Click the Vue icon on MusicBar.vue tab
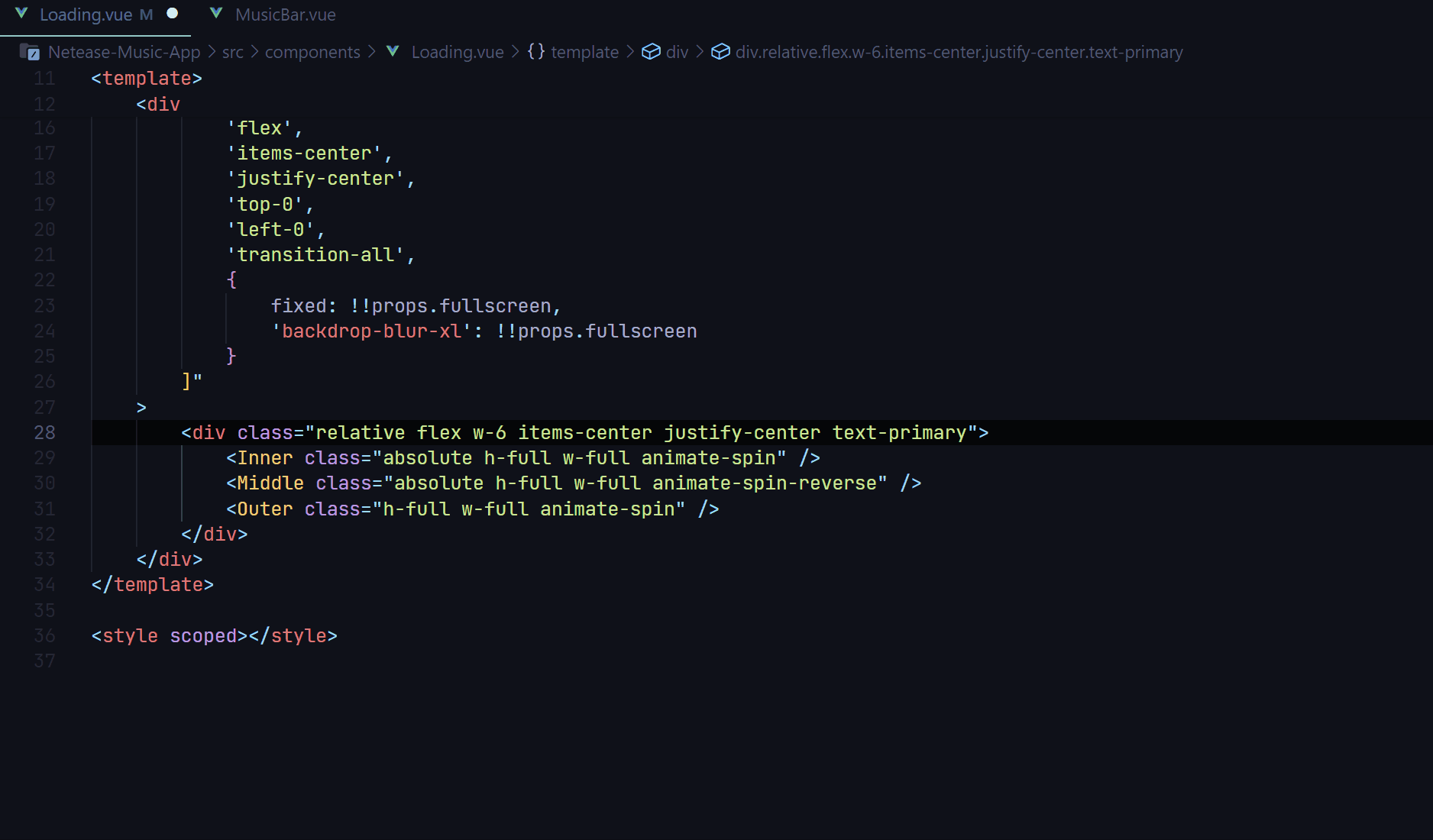1433x840 pixels. (215, 14)
